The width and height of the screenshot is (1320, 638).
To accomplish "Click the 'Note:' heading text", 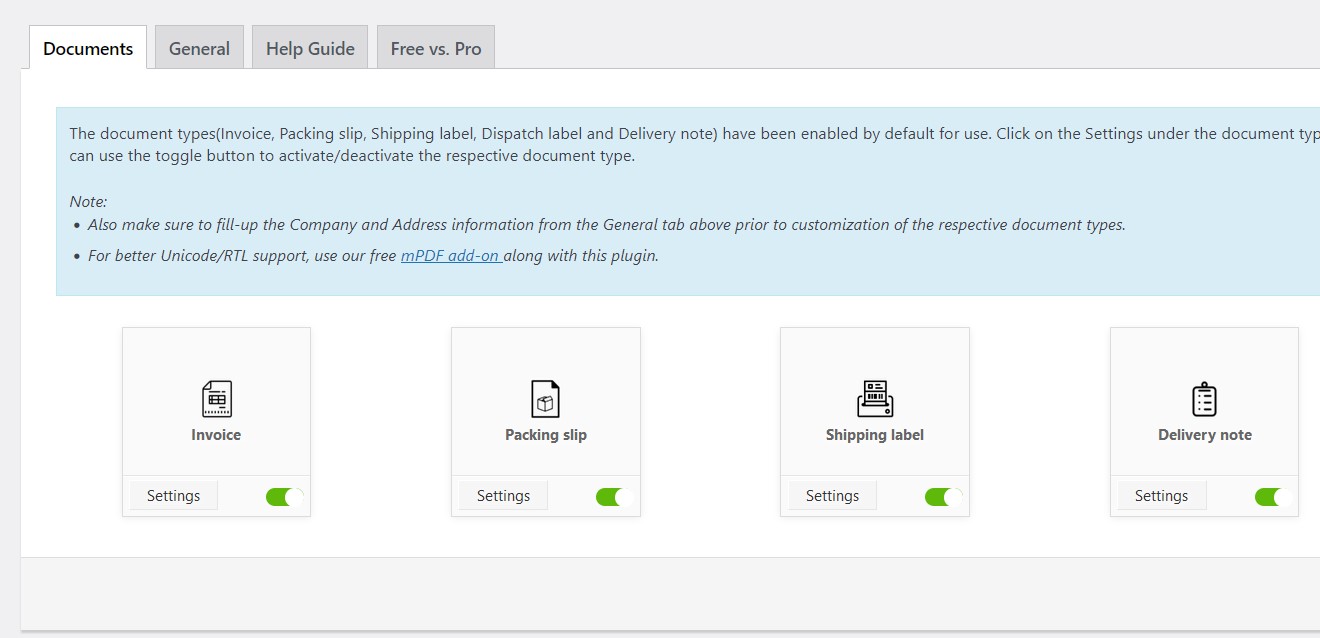I will tap(88, 201).
